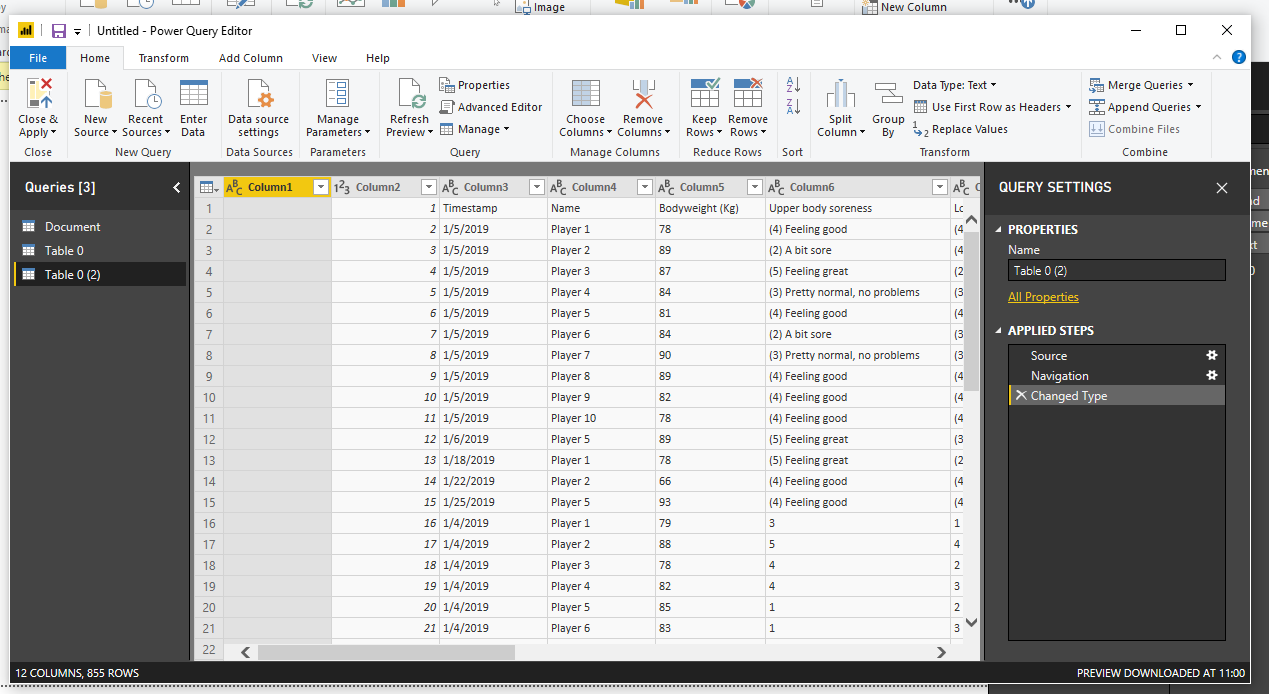Click the gear icon beside Source step
The height and width of the screenshot is (694, 1269).
1211,355
